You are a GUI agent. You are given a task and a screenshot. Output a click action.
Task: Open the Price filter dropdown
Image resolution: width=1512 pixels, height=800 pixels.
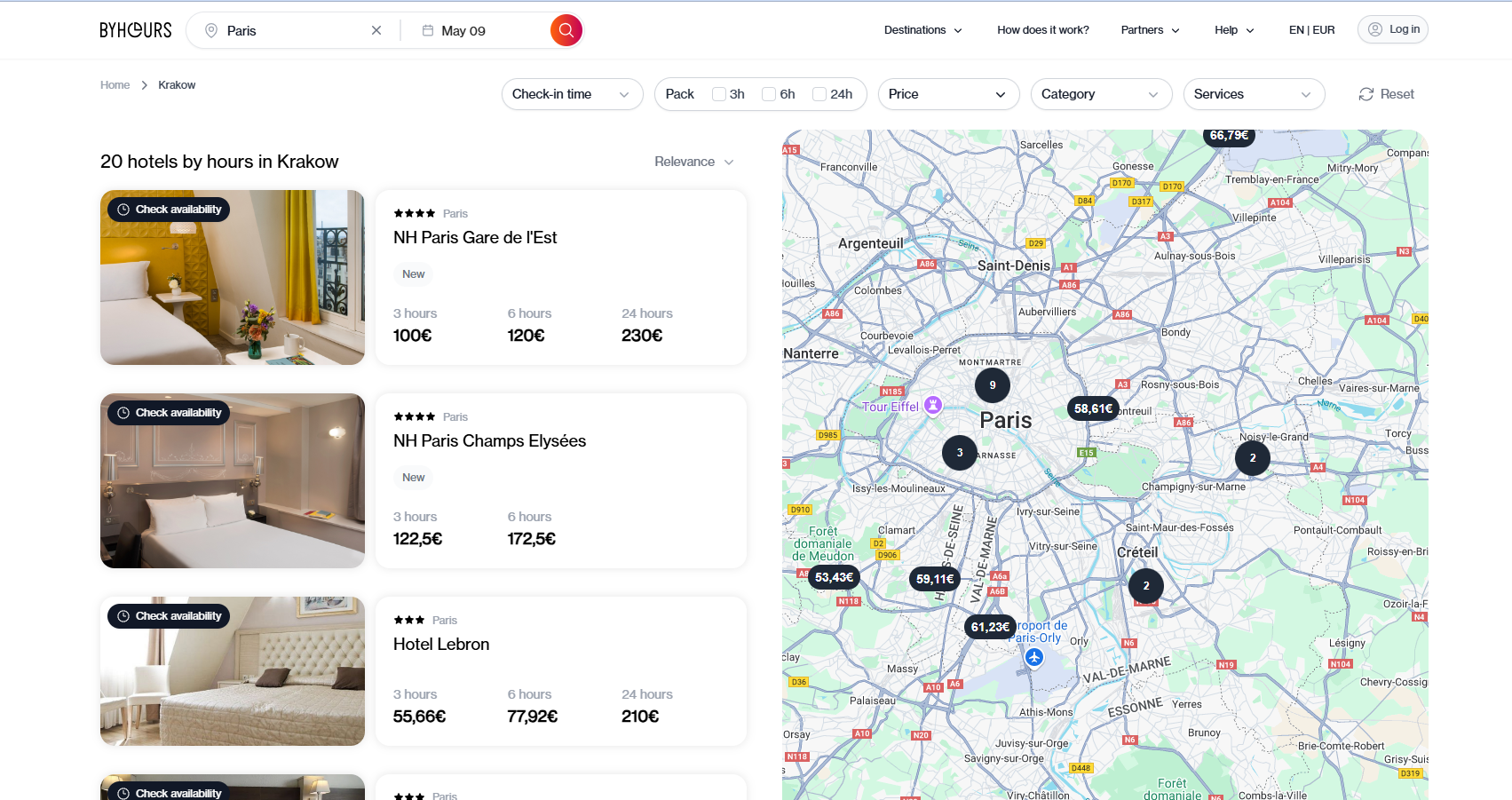(948, 94)
